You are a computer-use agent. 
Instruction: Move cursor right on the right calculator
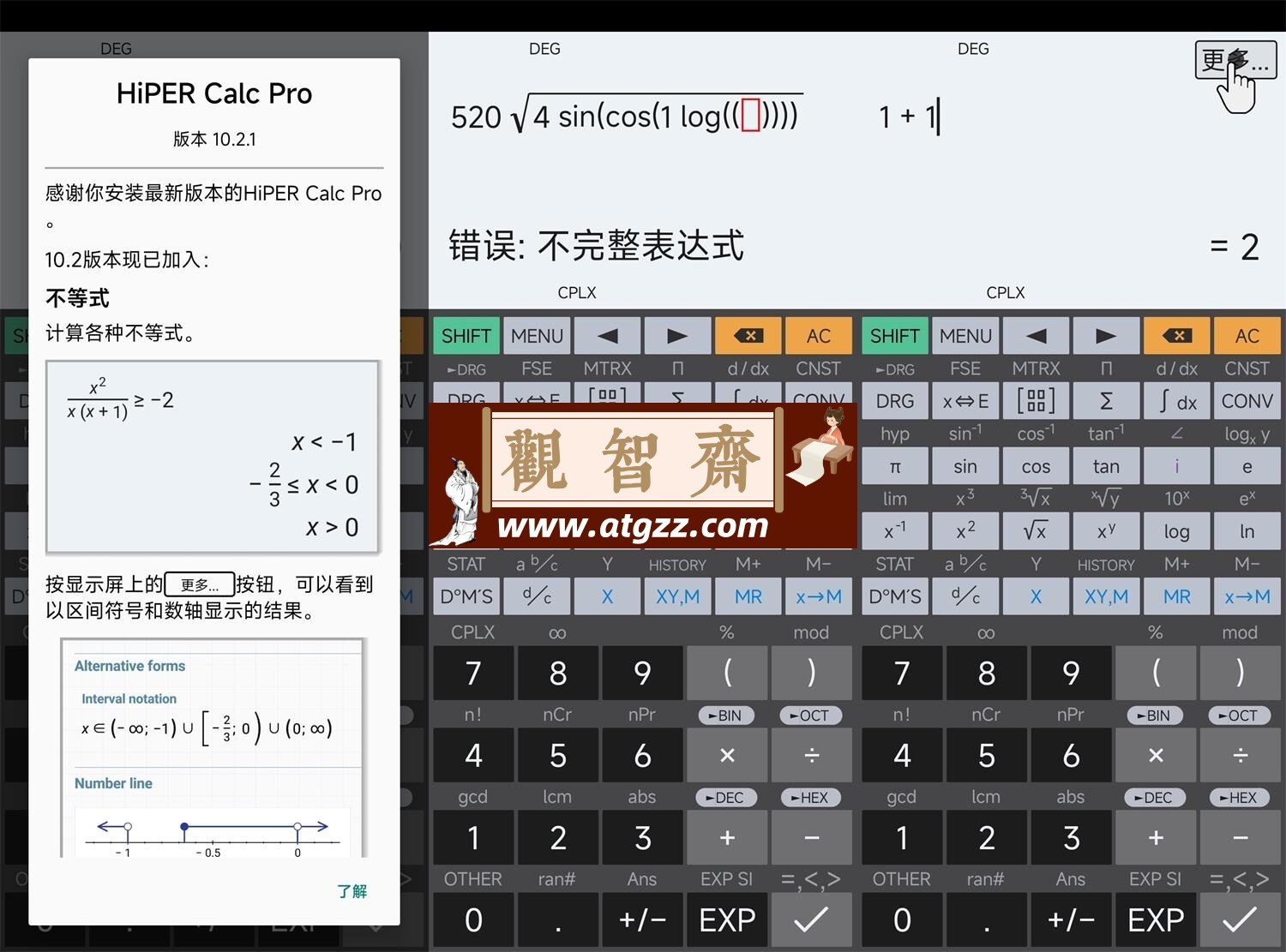1106,336
